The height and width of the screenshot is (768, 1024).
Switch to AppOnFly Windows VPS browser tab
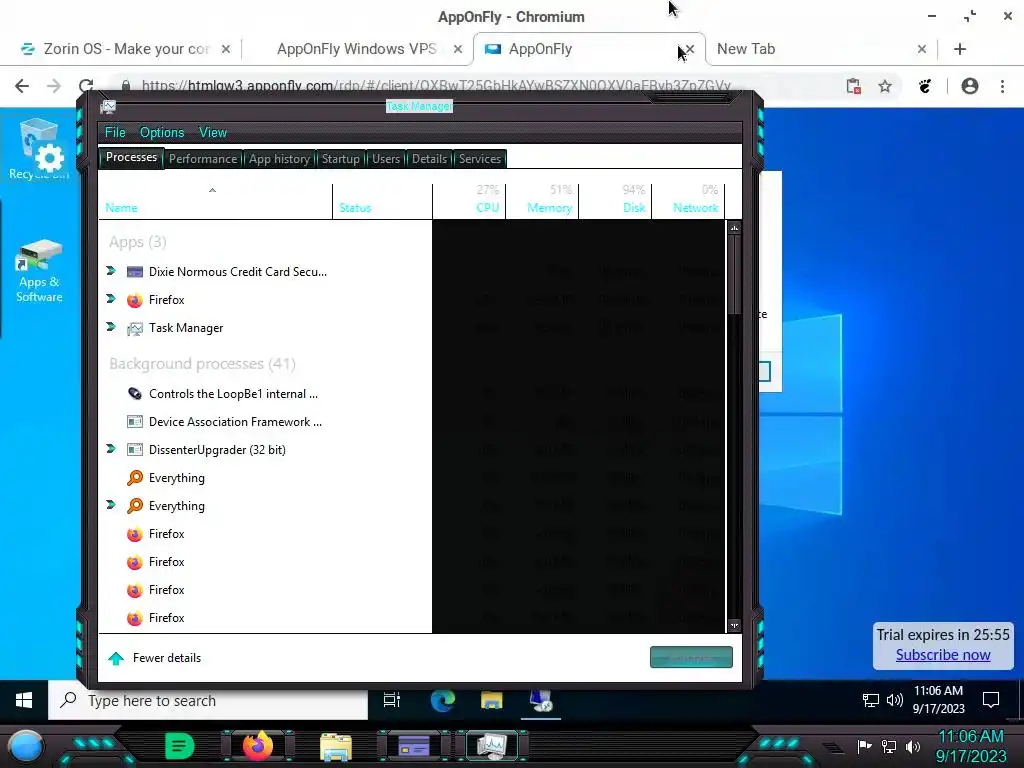coord(356,49)
